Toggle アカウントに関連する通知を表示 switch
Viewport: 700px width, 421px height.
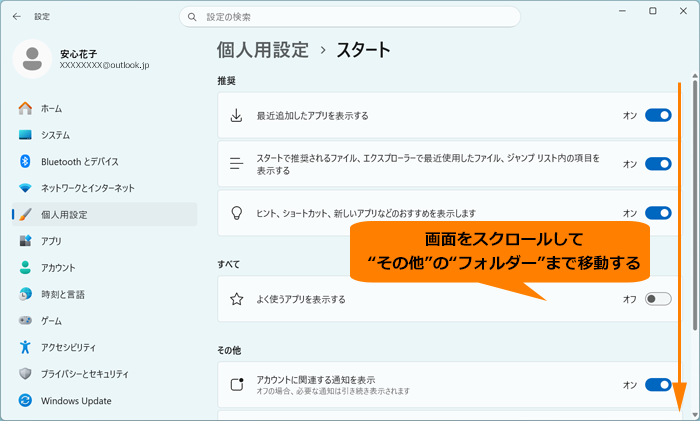point(658,384)
